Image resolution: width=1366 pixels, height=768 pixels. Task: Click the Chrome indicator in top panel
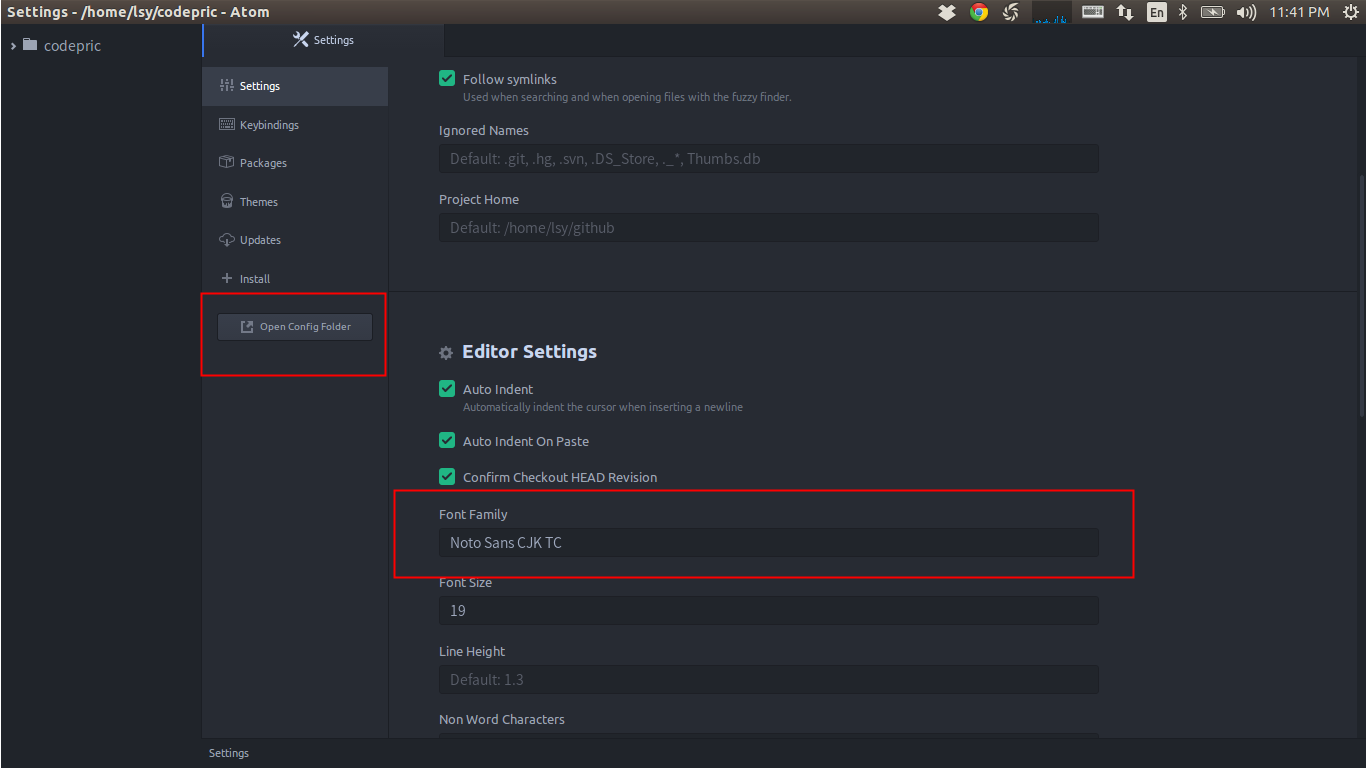coord(979,12)
